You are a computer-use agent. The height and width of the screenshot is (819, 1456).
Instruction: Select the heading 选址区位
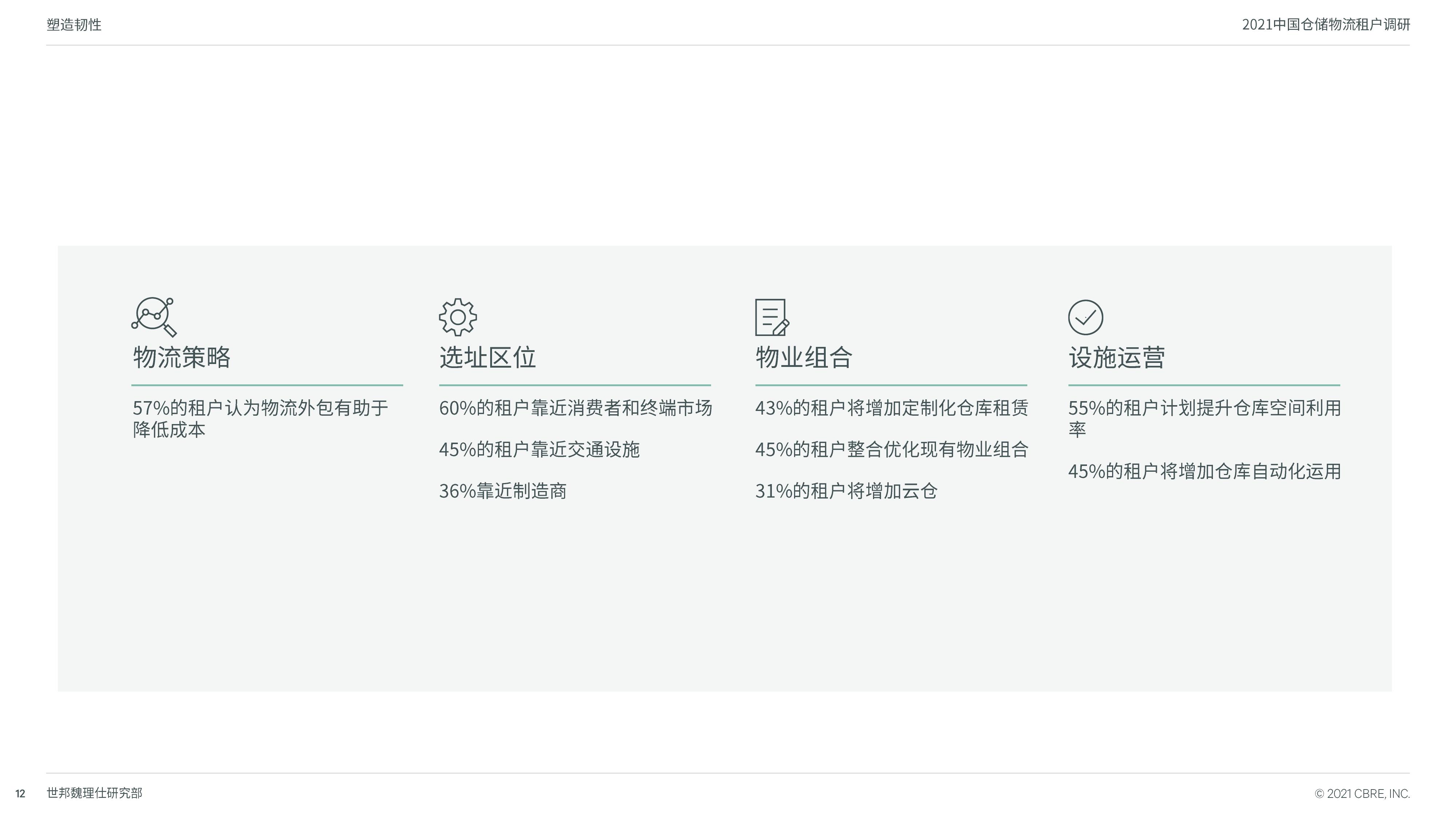pos(488,357)
